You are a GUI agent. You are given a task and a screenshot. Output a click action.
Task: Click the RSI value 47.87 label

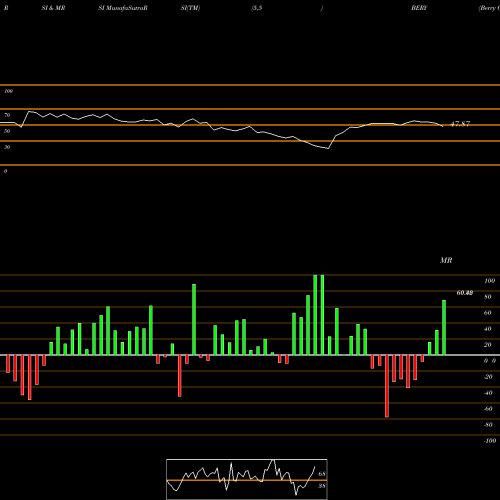460,124
